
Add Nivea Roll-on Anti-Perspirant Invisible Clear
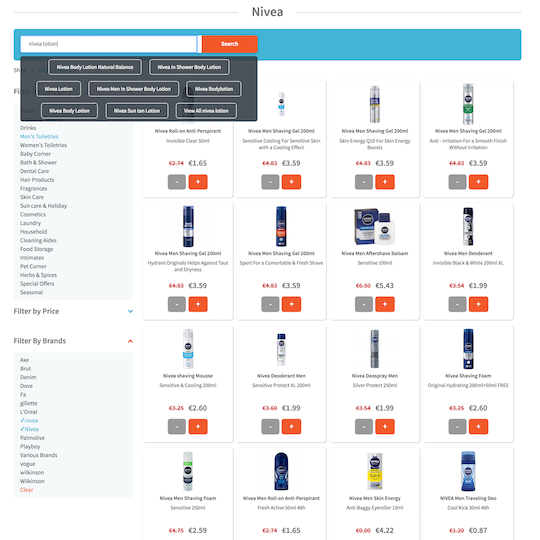tap(198, 182)
